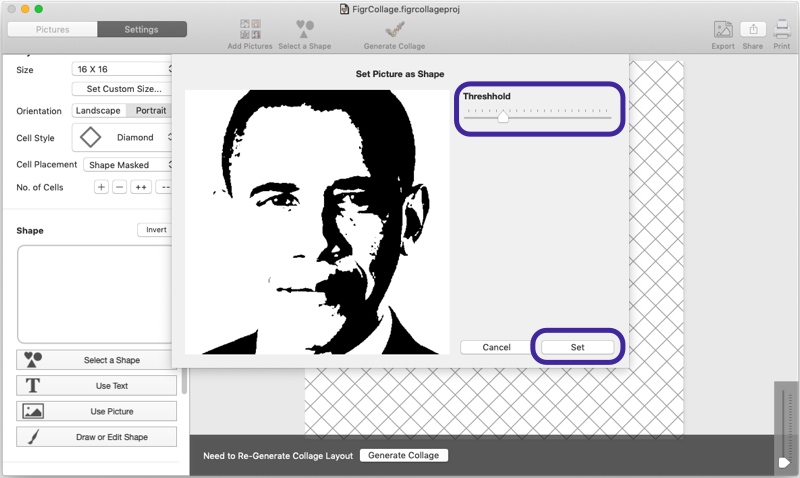This screenshot has height=478, width=800.
Task: Confirm with the Set button
Action: click(578, 347)
